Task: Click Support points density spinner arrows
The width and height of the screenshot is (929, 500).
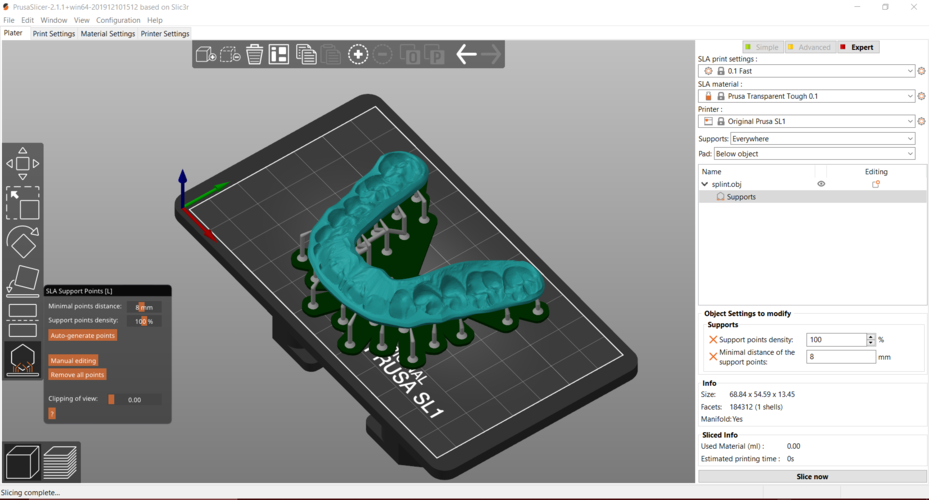Action: pyautogui.click(x=870, y=339)
